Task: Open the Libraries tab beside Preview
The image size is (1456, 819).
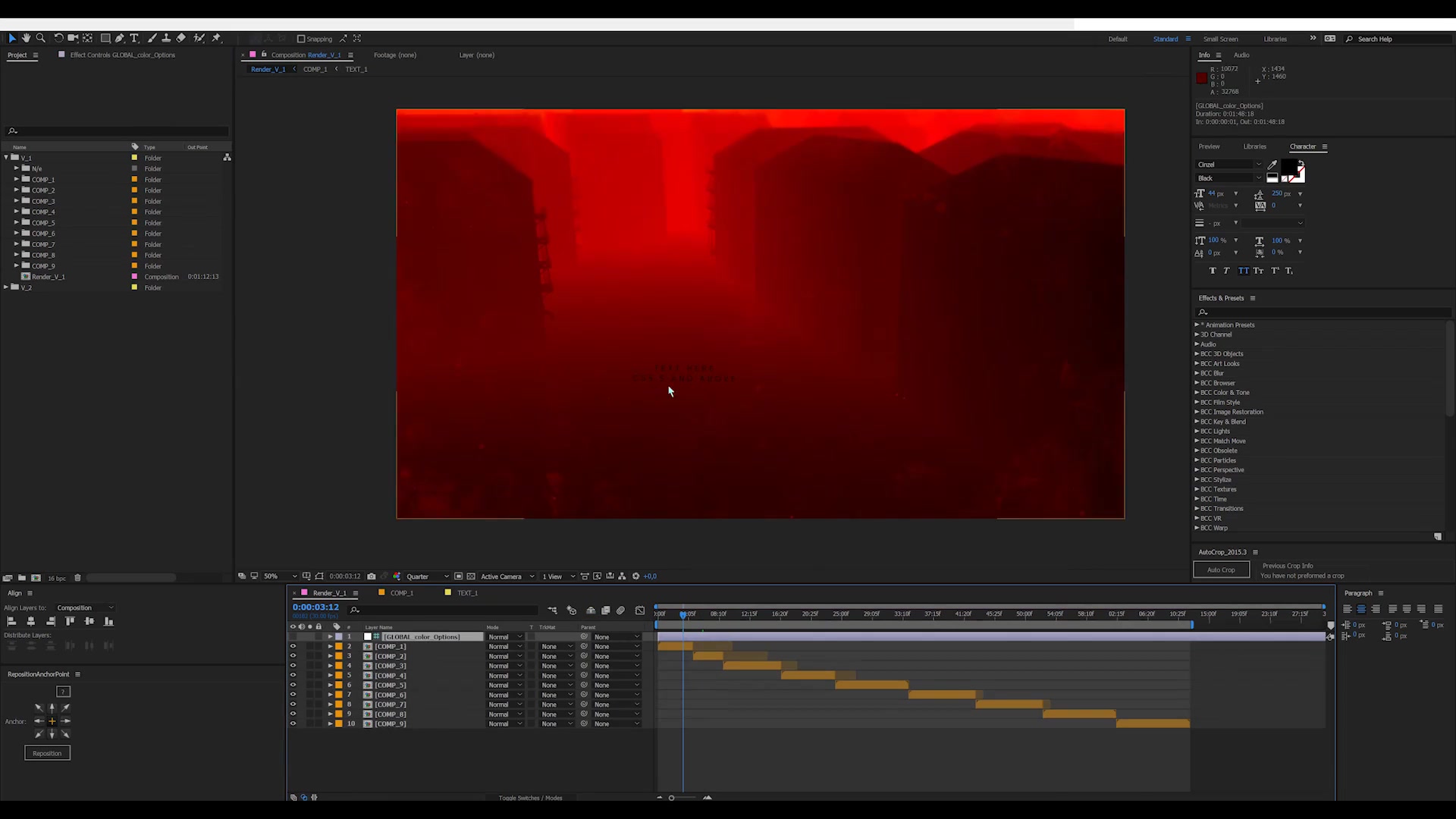Action: click(x=1254, y=146)
